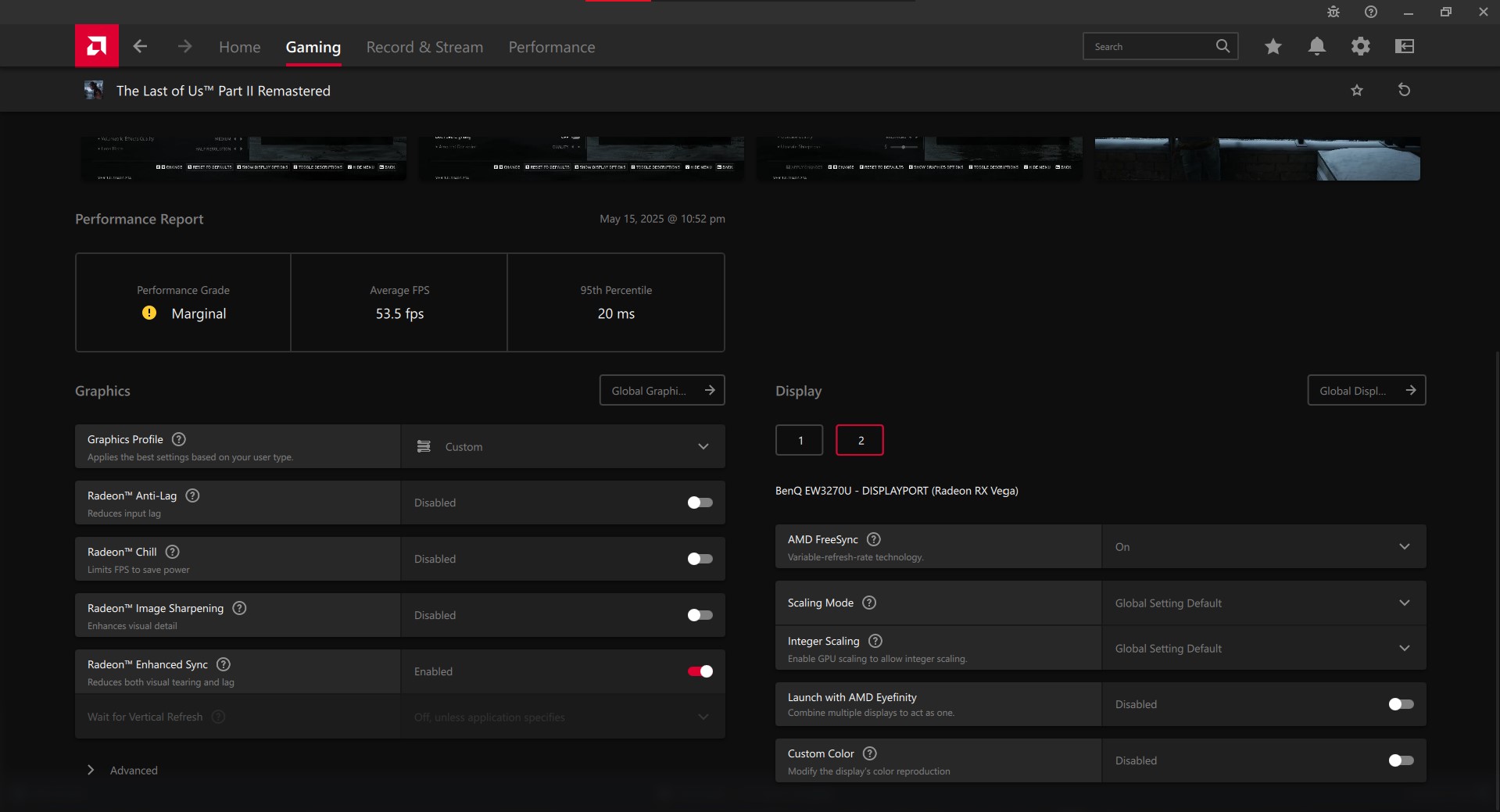Click the AMD logo icon

click(x=97, y=45)
